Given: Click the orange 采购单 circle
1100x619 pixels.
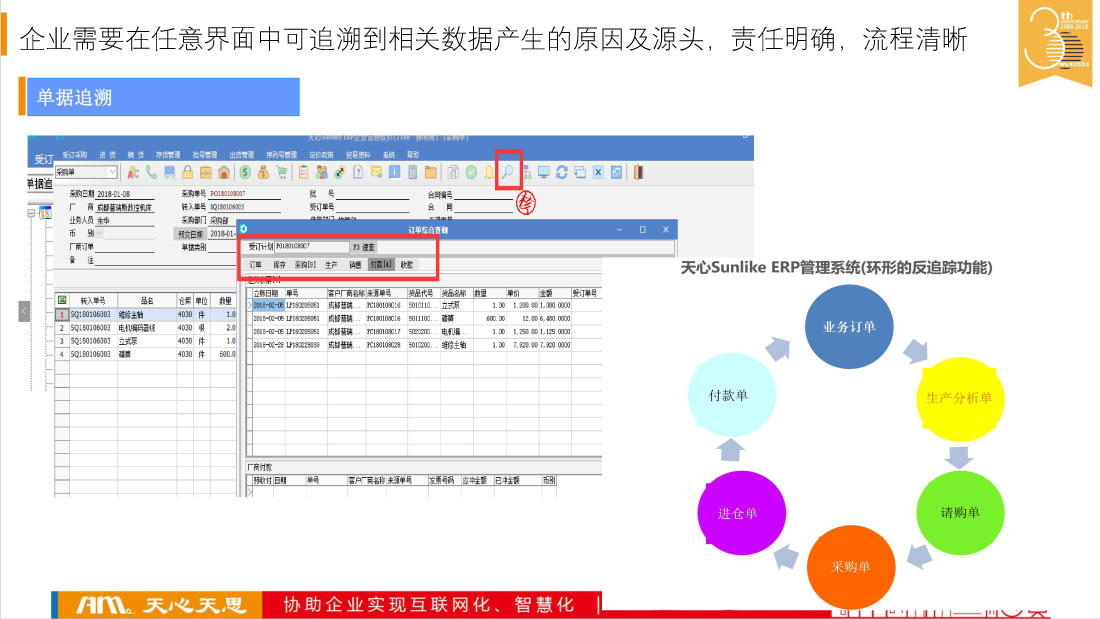Looking at the screenshot, I should click(850, 567).
